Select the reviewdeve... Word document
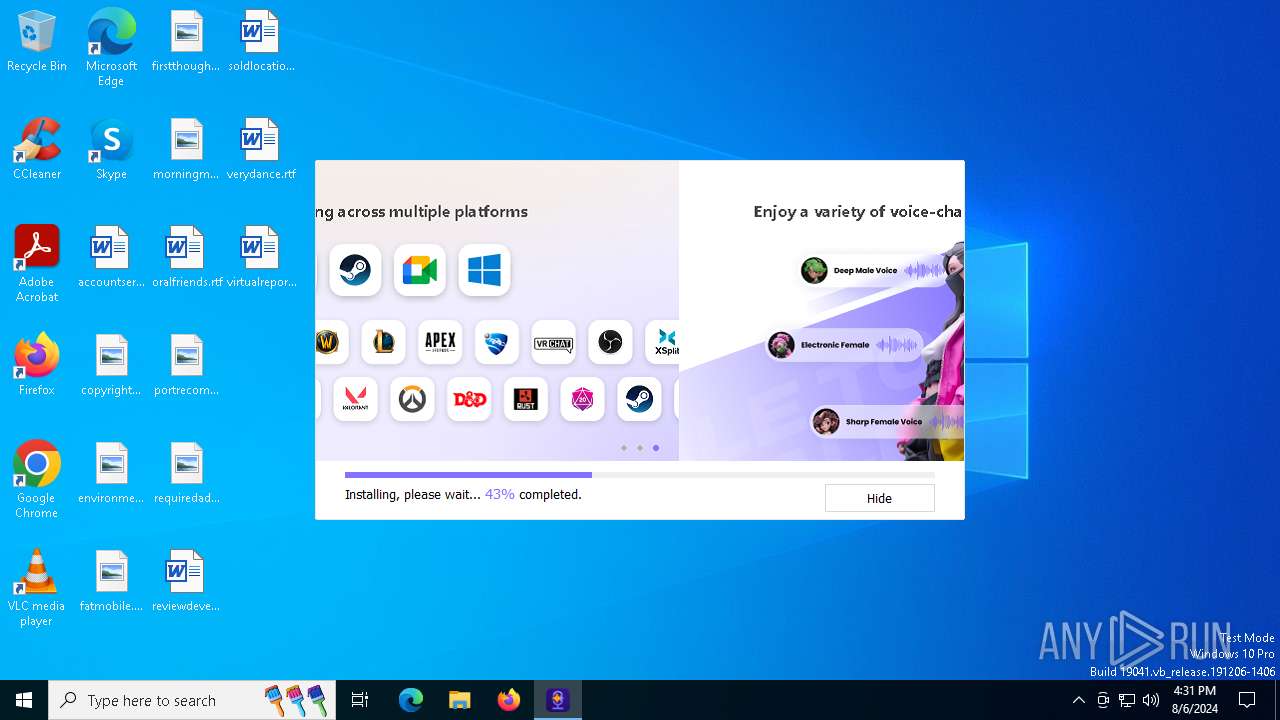The image size is (1280, 720). [x=186, y=582]
